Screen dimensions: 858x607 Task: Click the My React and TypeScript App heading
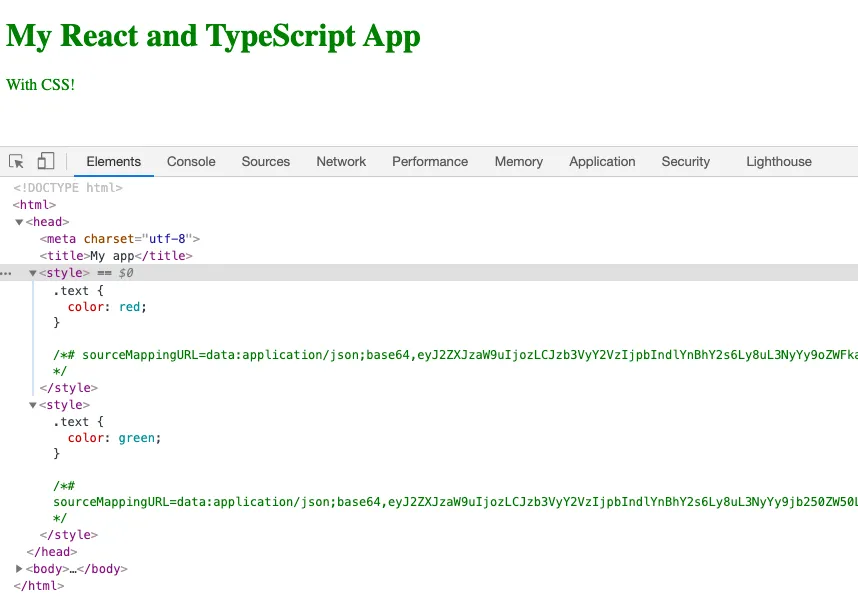click(x=213, y=36)
